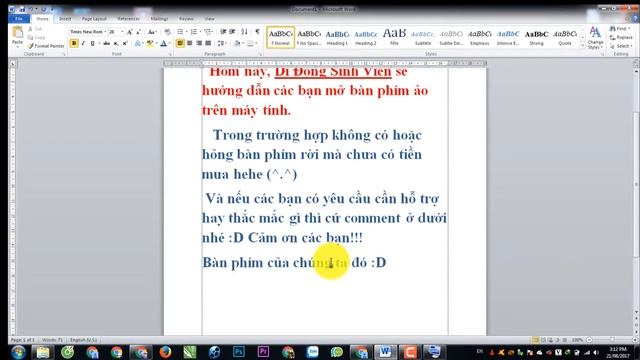The width and height of the screenshot is (640, 360).
Task: Click the Borders icon
Action: 250,43
